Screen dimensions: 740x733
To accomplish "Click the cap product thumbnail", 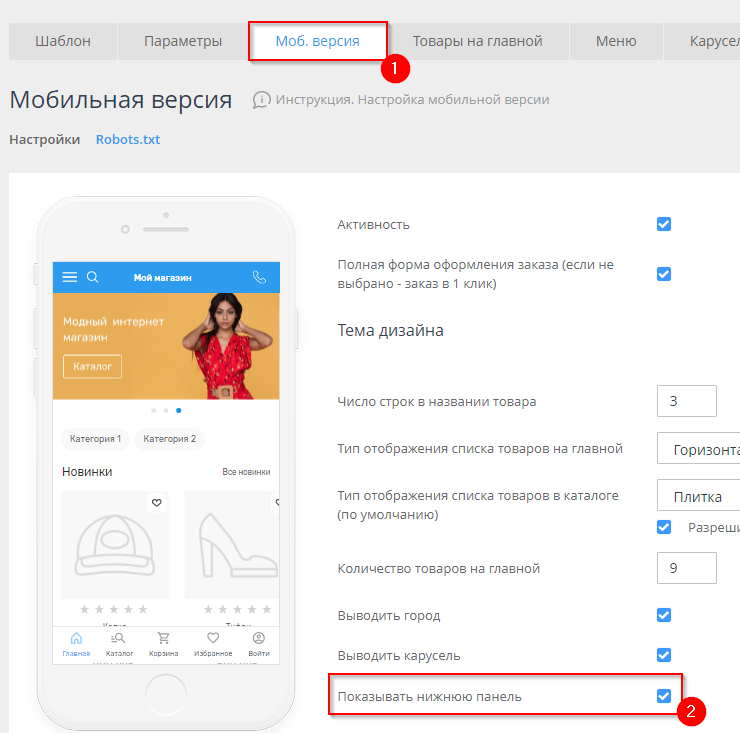I will [115, 545].
